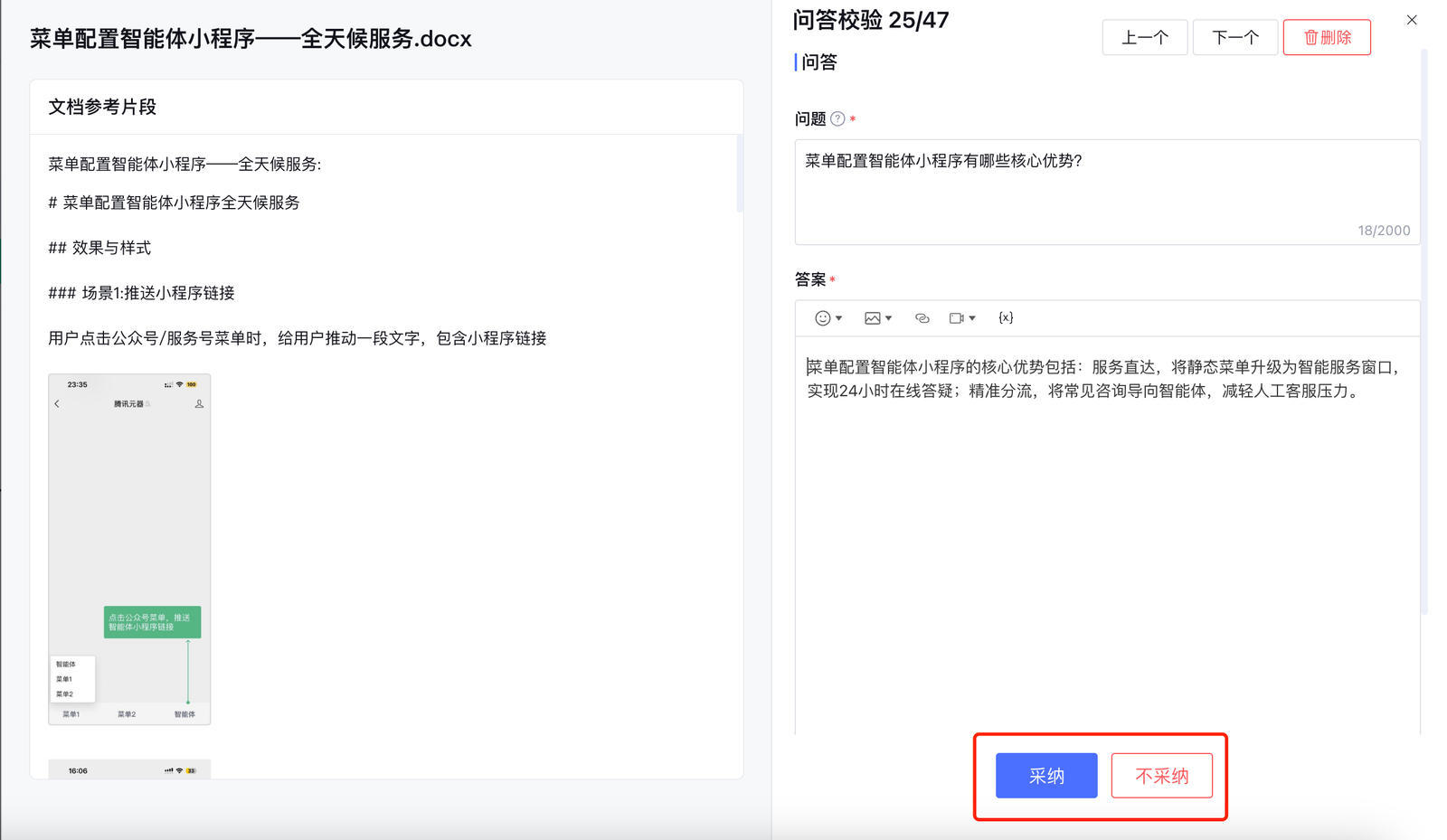The image size is (1447, 840).
Task: Open the emoji picker in answer toolbar
Action: [822, 318]
